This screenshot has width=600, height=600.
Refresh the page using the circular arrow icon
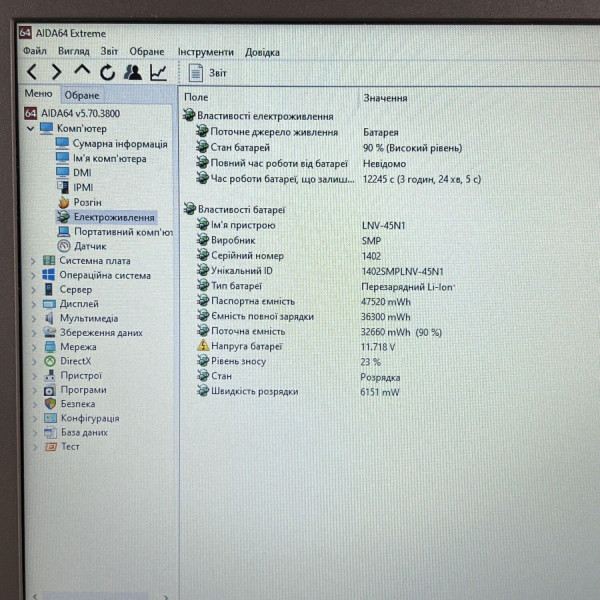tap(108, 72)
